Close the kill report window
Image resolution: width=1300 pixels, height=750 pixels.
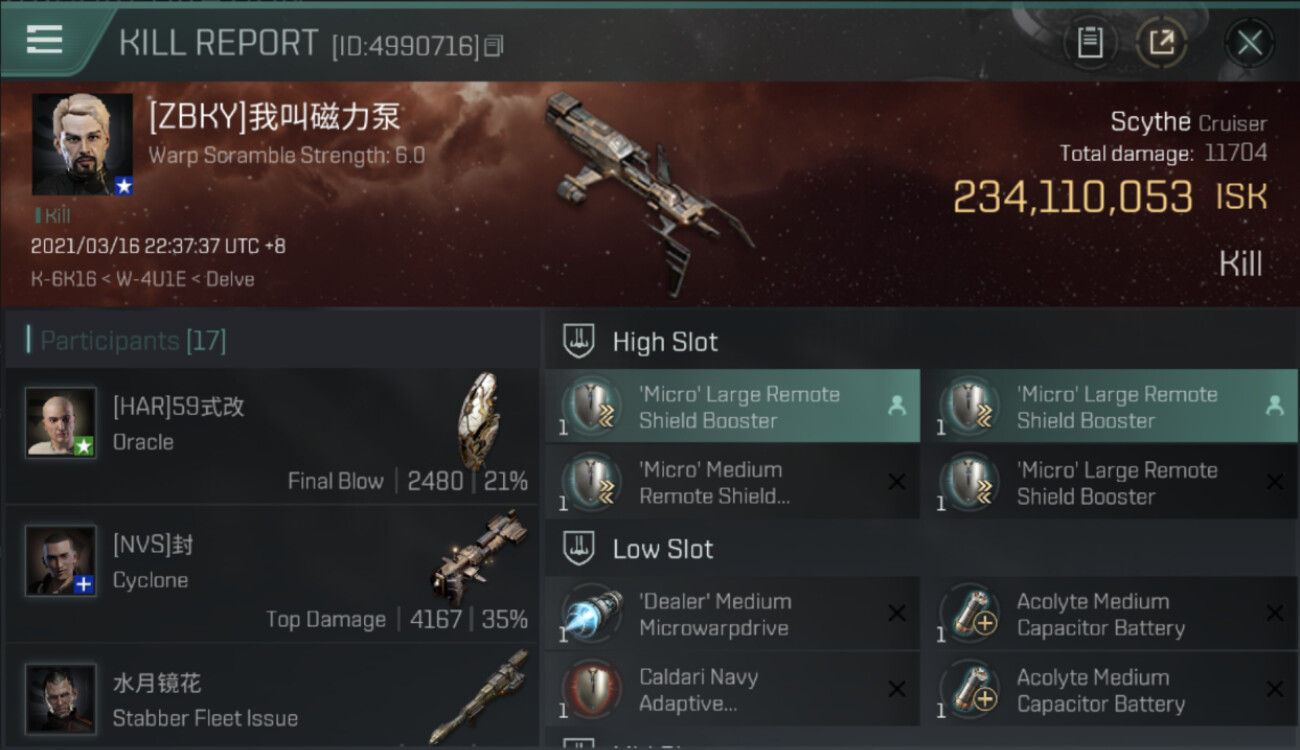click(1249, 43)
